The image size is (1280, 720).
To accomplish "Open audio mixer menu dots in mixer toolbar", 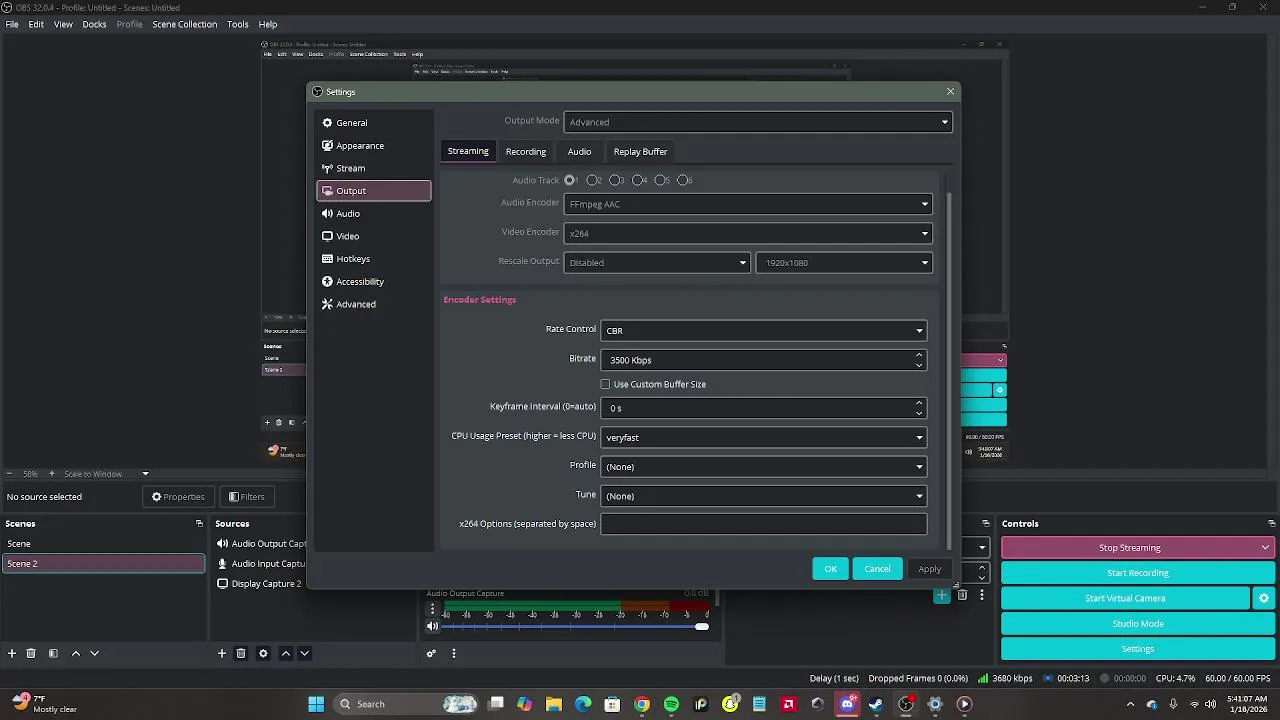I will (x=454, y=653).
